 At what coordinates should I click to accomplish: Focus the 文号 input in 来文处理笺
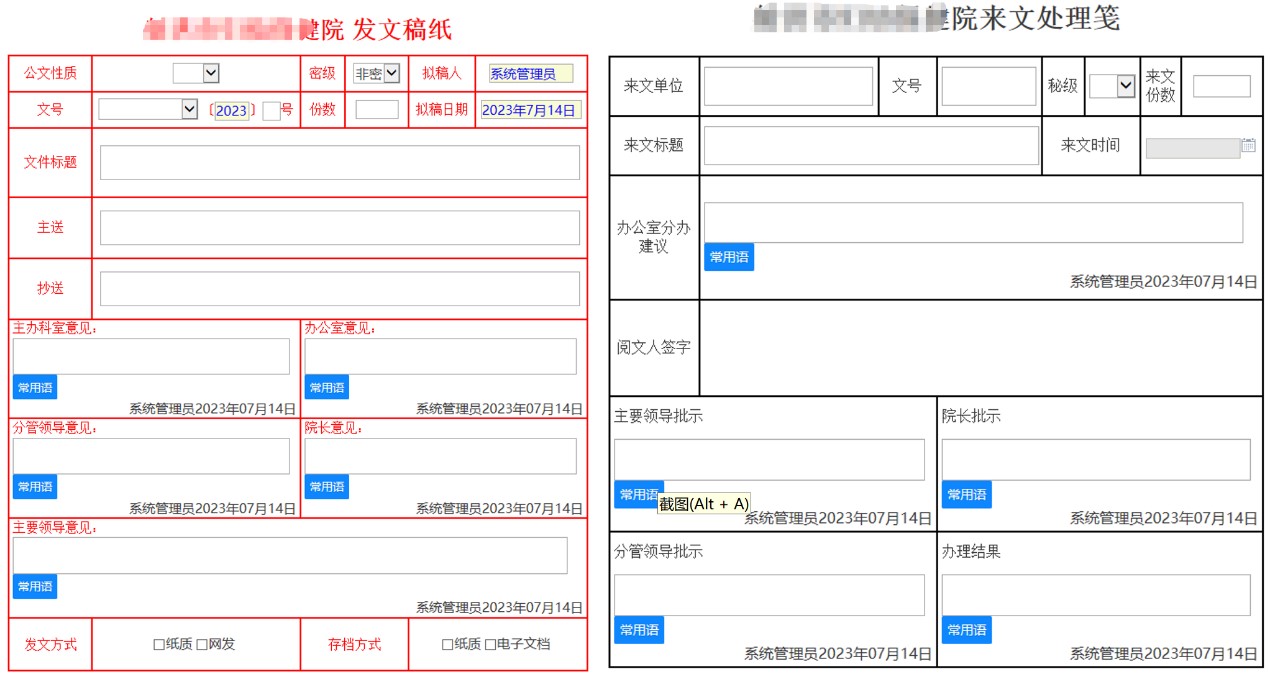[989, 86]
